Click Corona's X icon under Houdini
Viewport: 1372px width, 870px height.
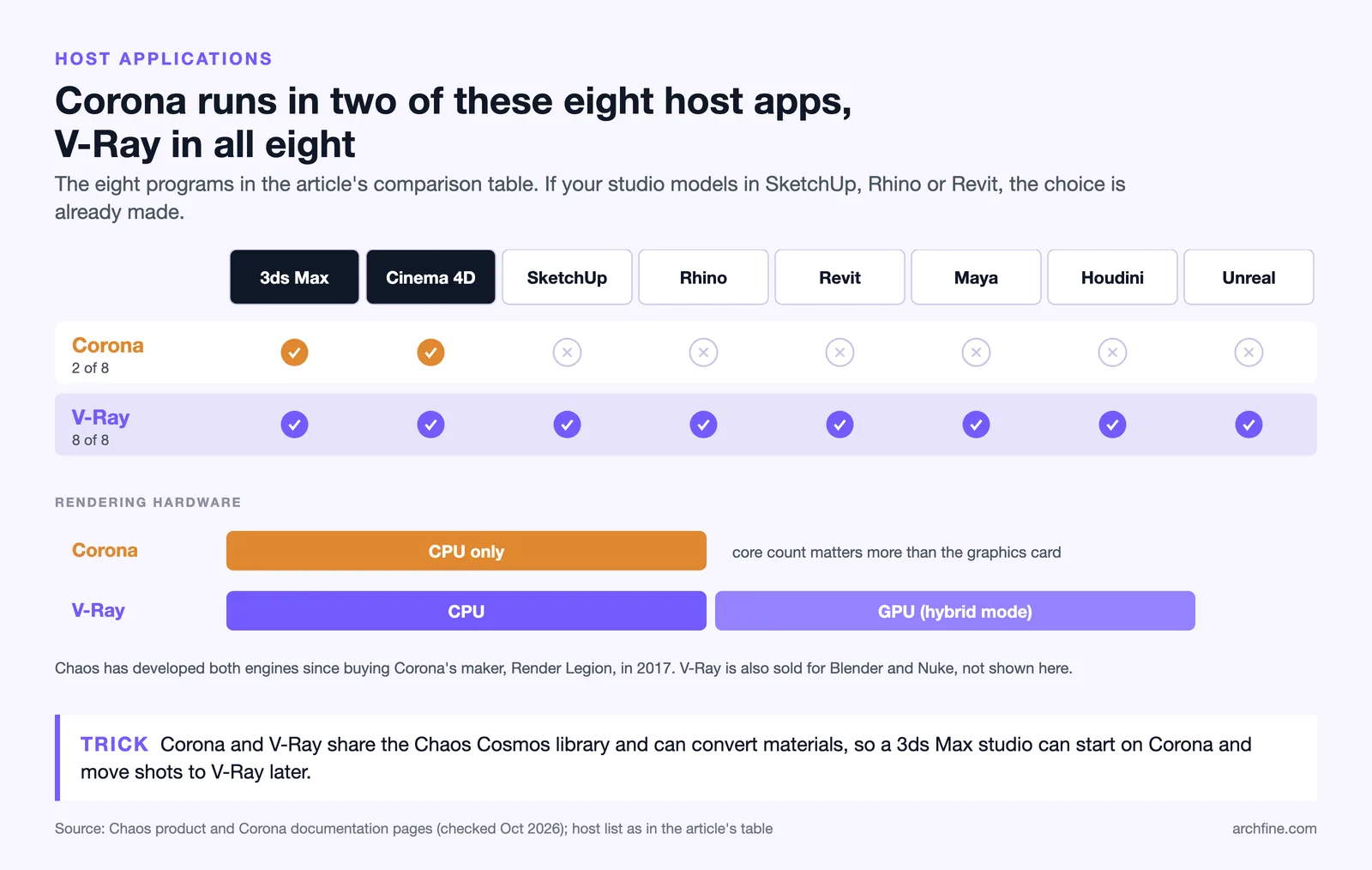pyautogui.click(x=1112, y=353)
